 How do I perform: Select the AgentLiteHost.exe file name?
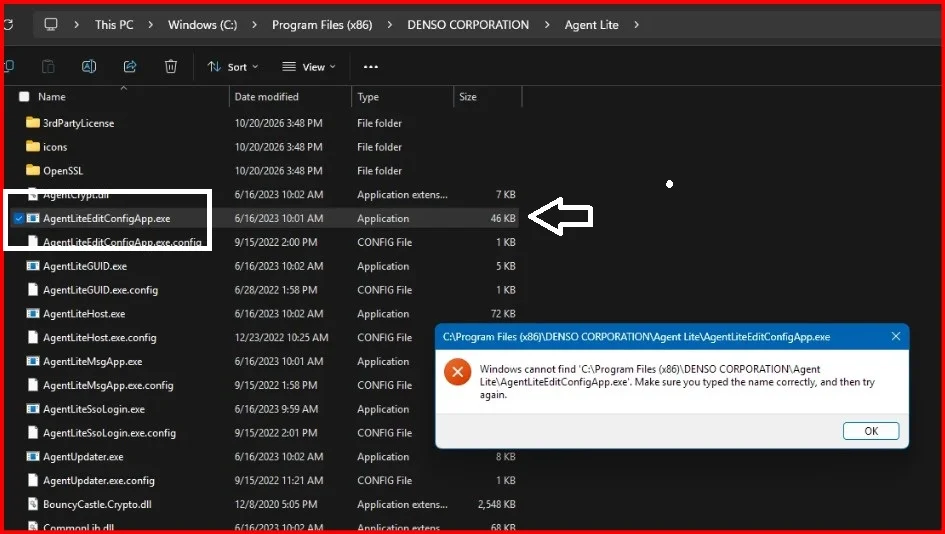84,313
